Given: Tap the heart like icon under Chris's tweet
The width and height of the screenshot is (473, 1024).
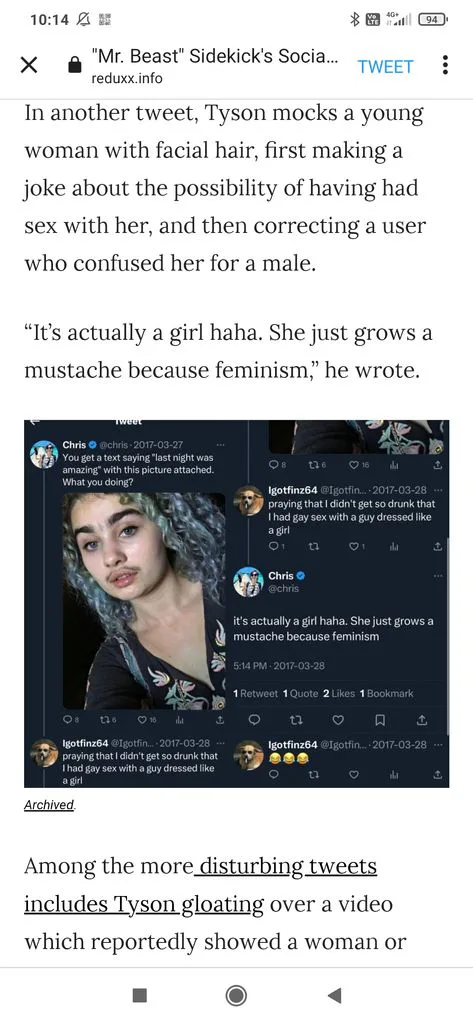Looking at the screenshot, I should coord(338,720).
